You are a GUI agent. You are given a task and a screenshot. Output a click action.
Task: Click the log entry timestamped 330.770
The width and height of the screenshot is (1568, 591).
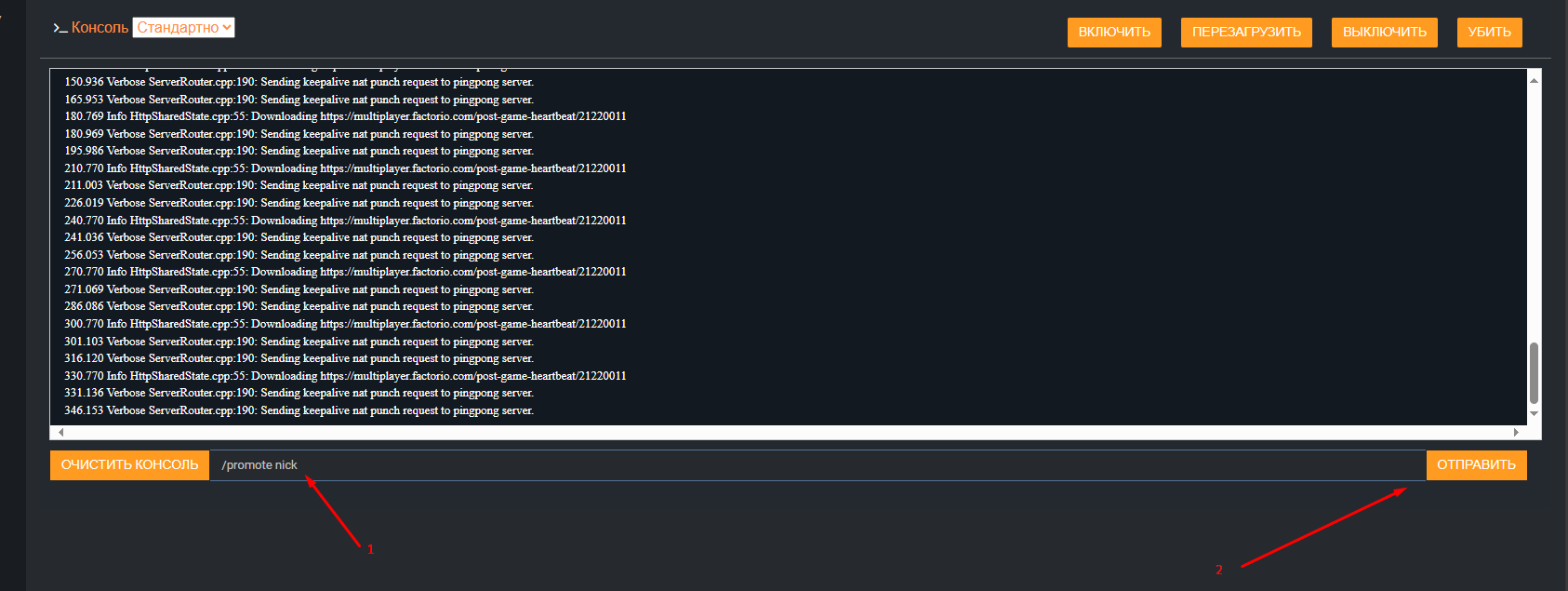[345, 376]
